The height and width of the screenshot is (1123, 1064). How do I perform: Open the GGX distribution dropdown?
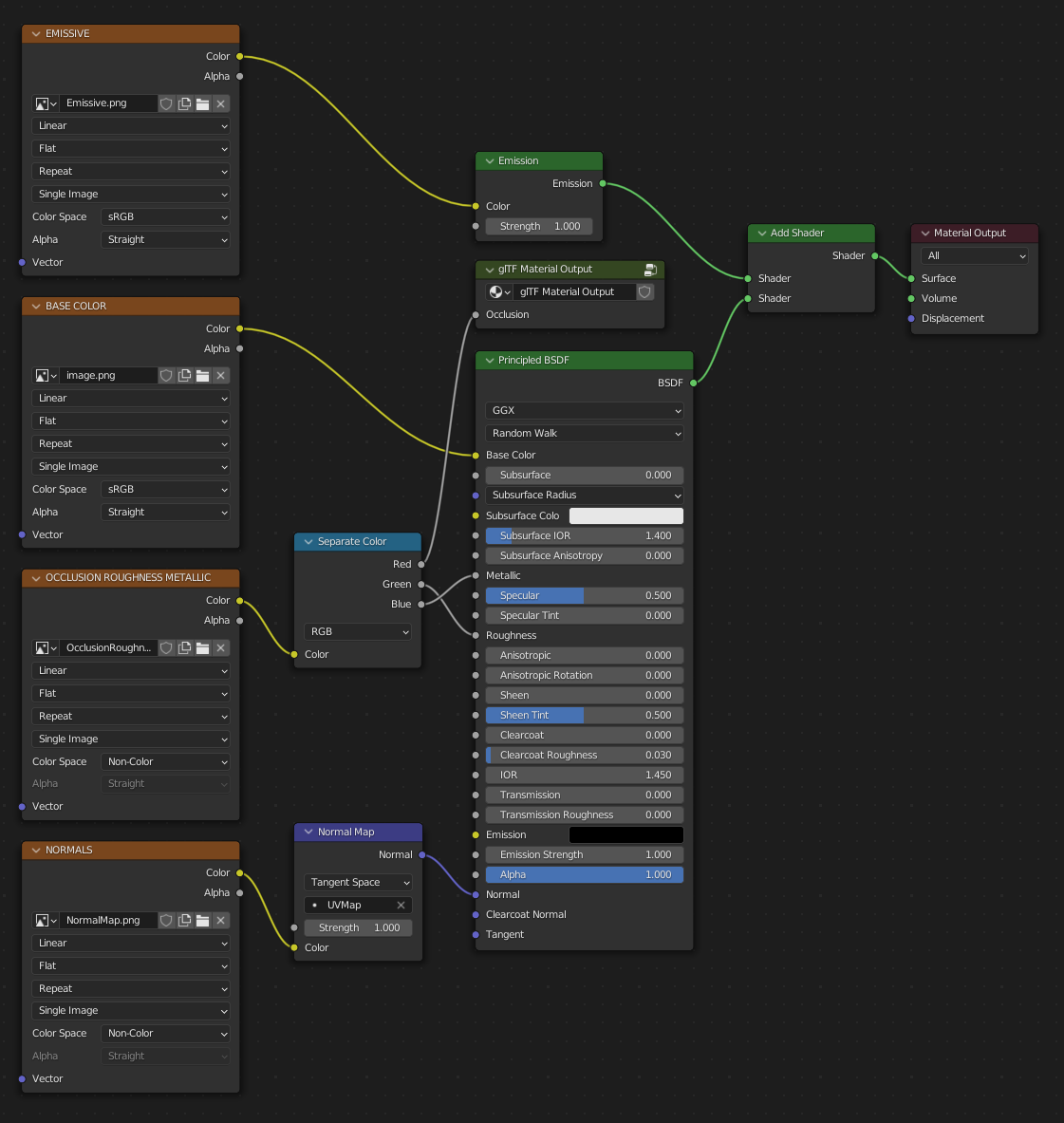coord(583,410)
